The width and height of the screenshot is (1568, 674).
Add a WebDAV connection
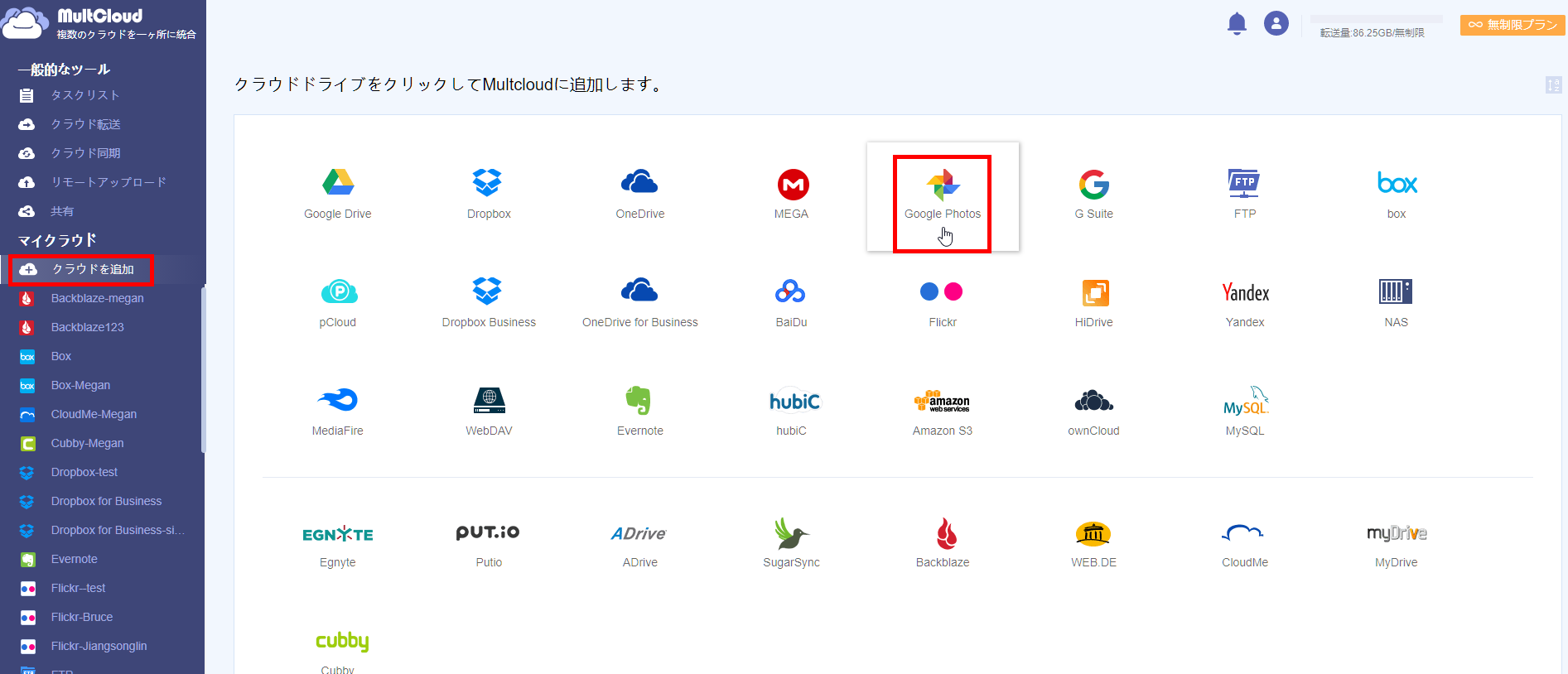489,412
